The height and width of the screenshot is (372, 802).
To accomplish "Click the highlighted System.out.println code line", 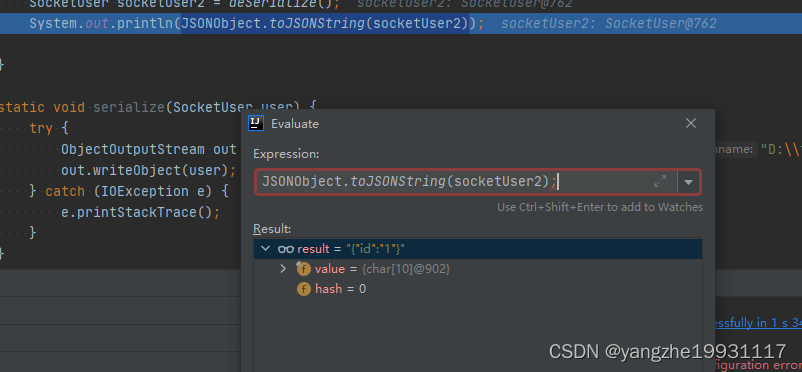I will pos(401,24).
